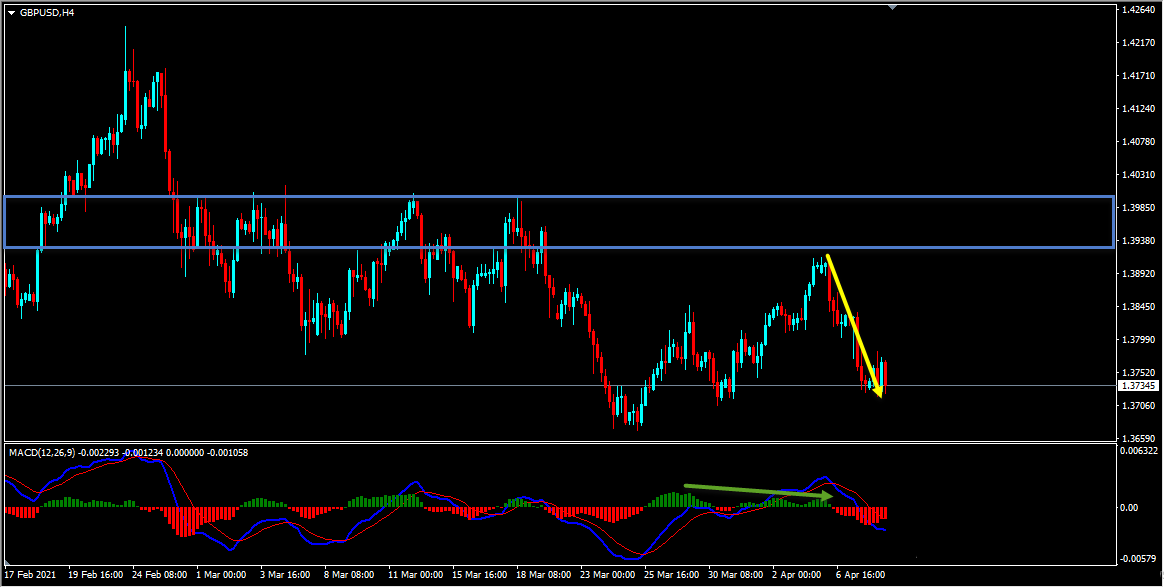1164x588 pixels.
Task: Click the 1.39380 price scale value
Action: tap(1138, 241)
